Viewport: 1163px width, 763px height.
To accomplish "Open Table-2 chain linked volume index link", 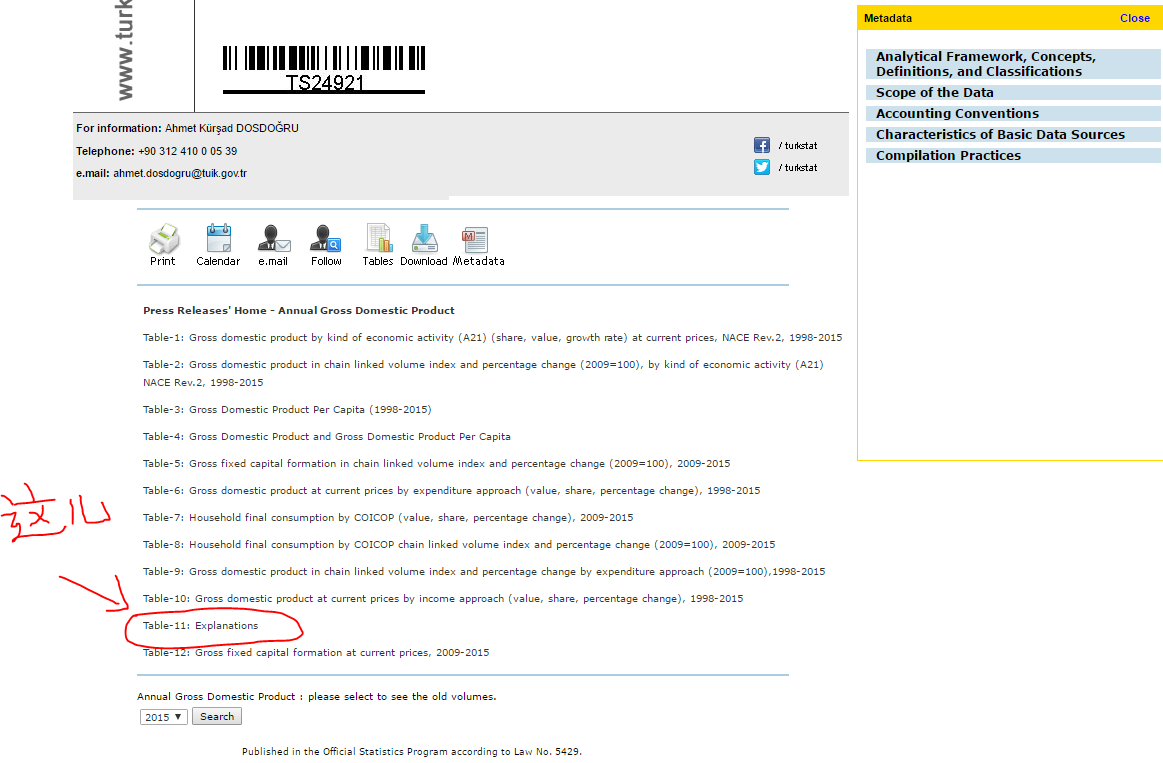I will 483,373.
